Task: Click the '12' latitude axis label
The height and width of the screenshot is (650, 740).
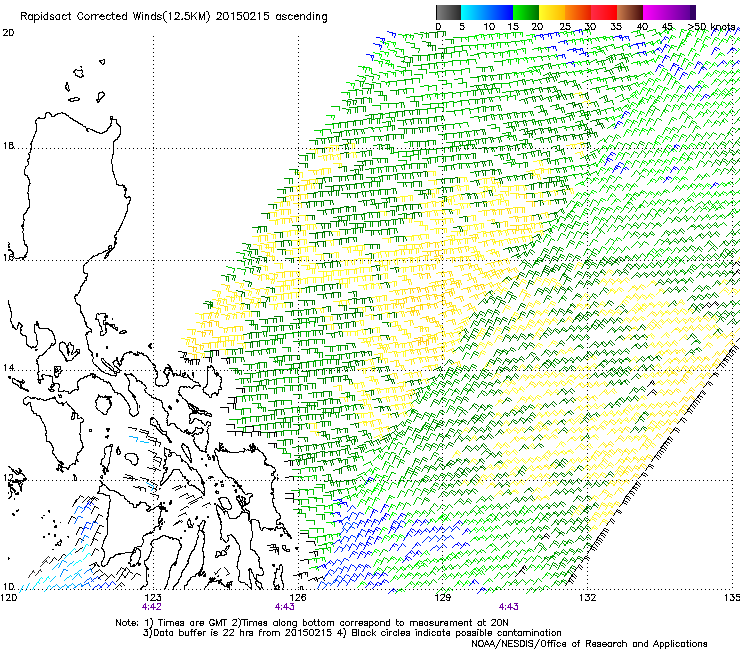Action: (8, 478)
